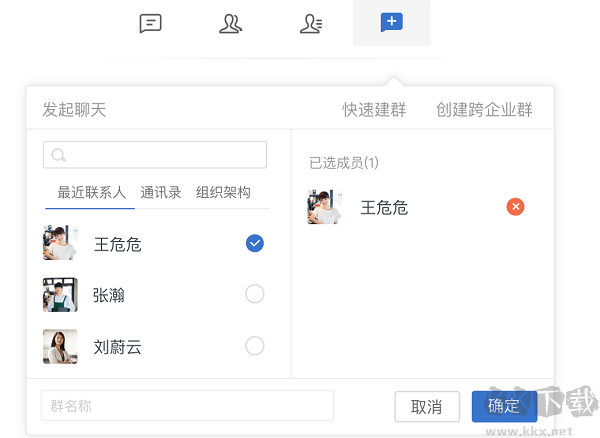Click 张瀚's avatar photo
The width and height of the screenshot is (600, 438).
tap(60, 295)
